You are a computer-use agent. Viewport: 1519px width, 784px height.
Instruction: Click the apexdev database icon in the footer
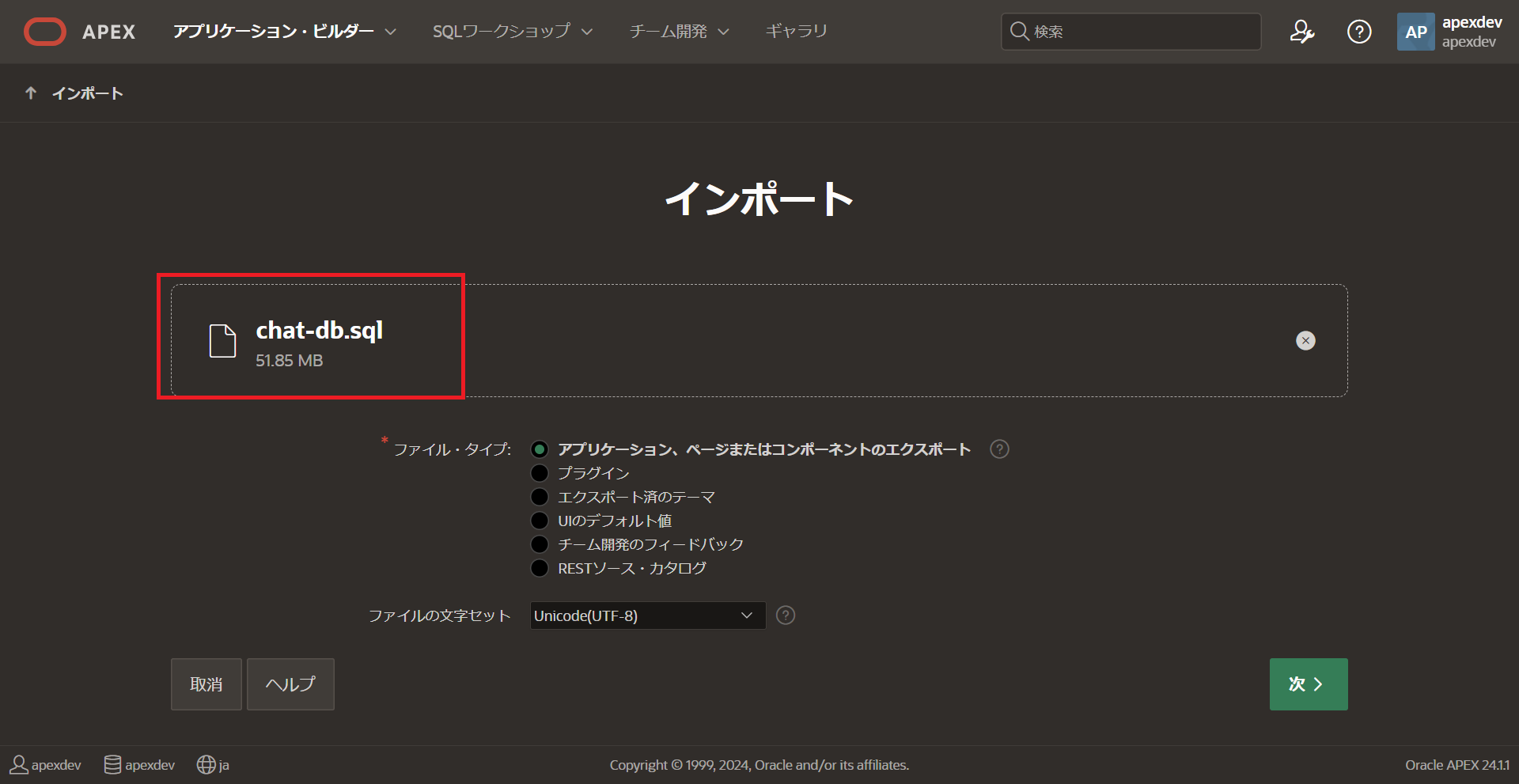[x=113, y=765]
